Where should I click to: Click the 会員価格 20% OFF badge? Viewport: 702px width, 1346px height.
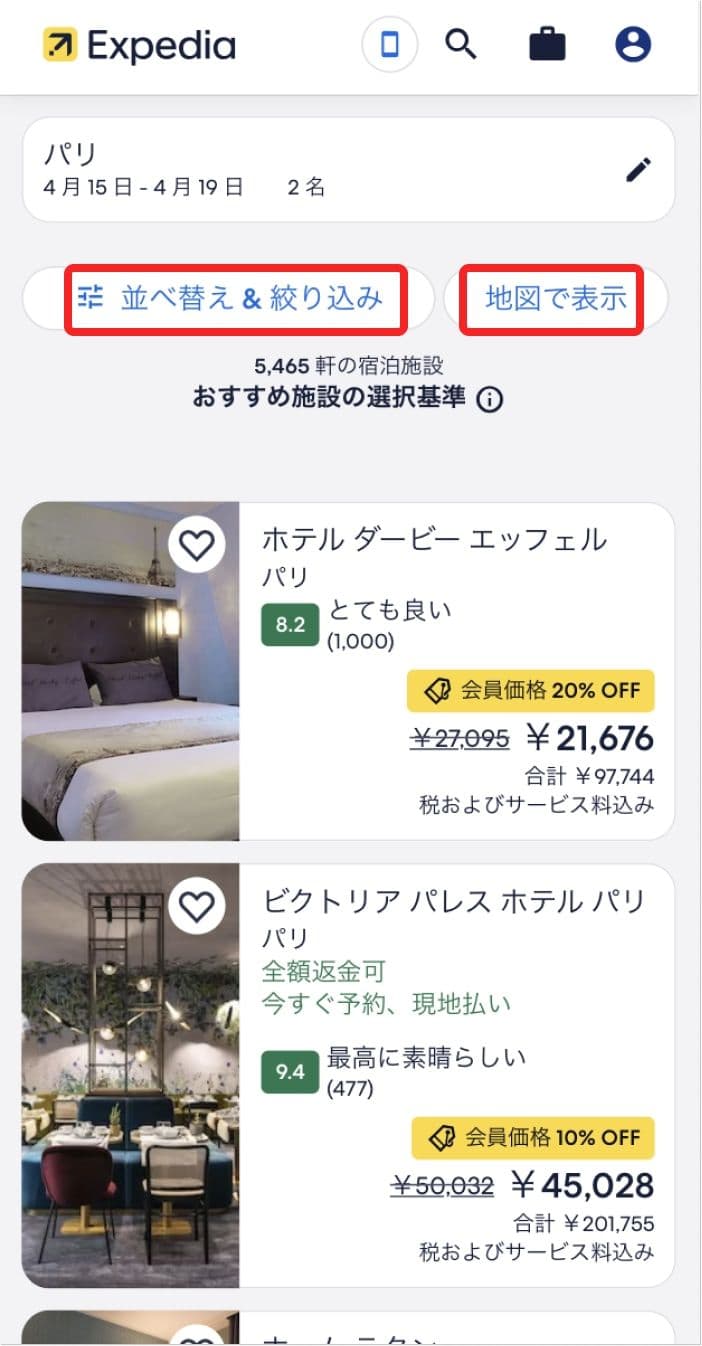point(531,690)
